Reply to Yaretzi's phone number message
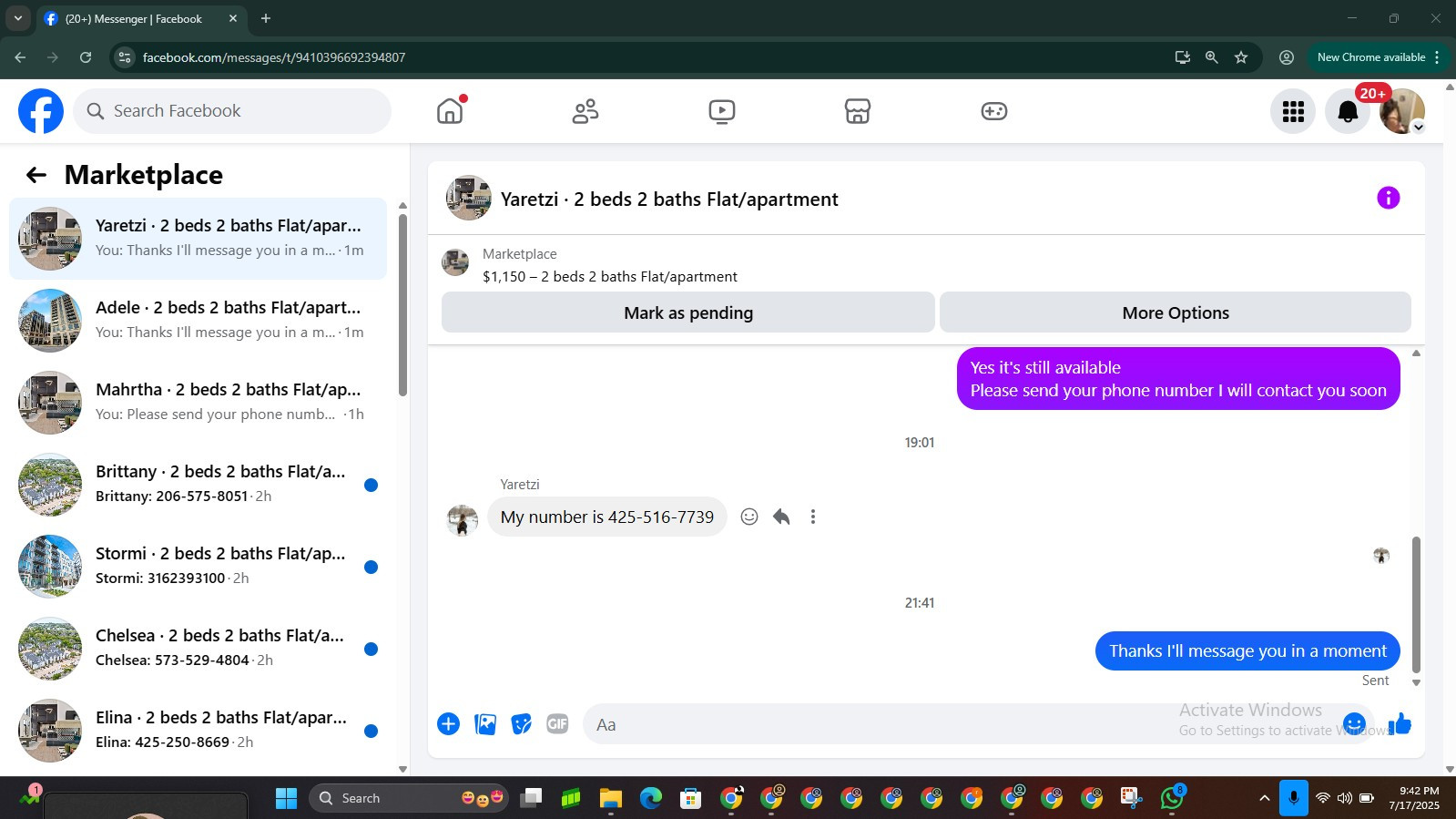1456x819 pixels. pyautogui.click(x=781, y=517)
